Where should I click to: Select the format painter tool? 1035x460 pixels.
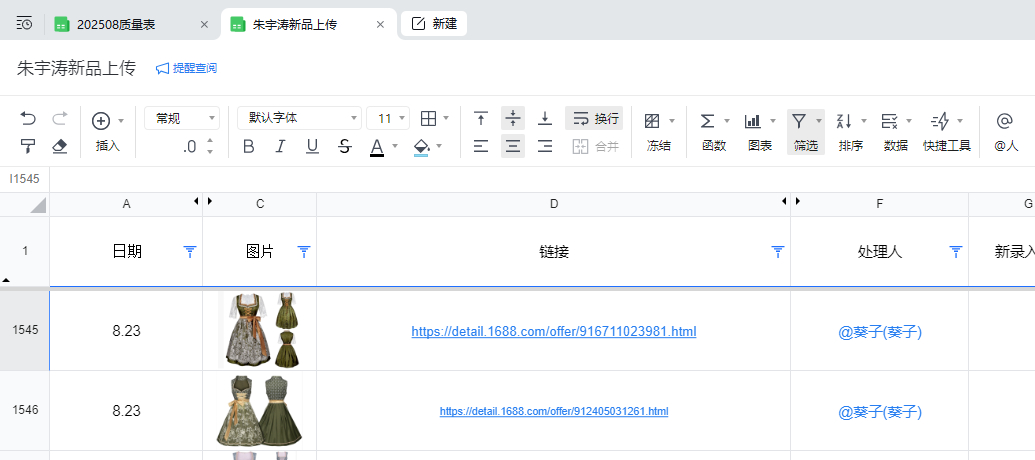coord(28,147)
